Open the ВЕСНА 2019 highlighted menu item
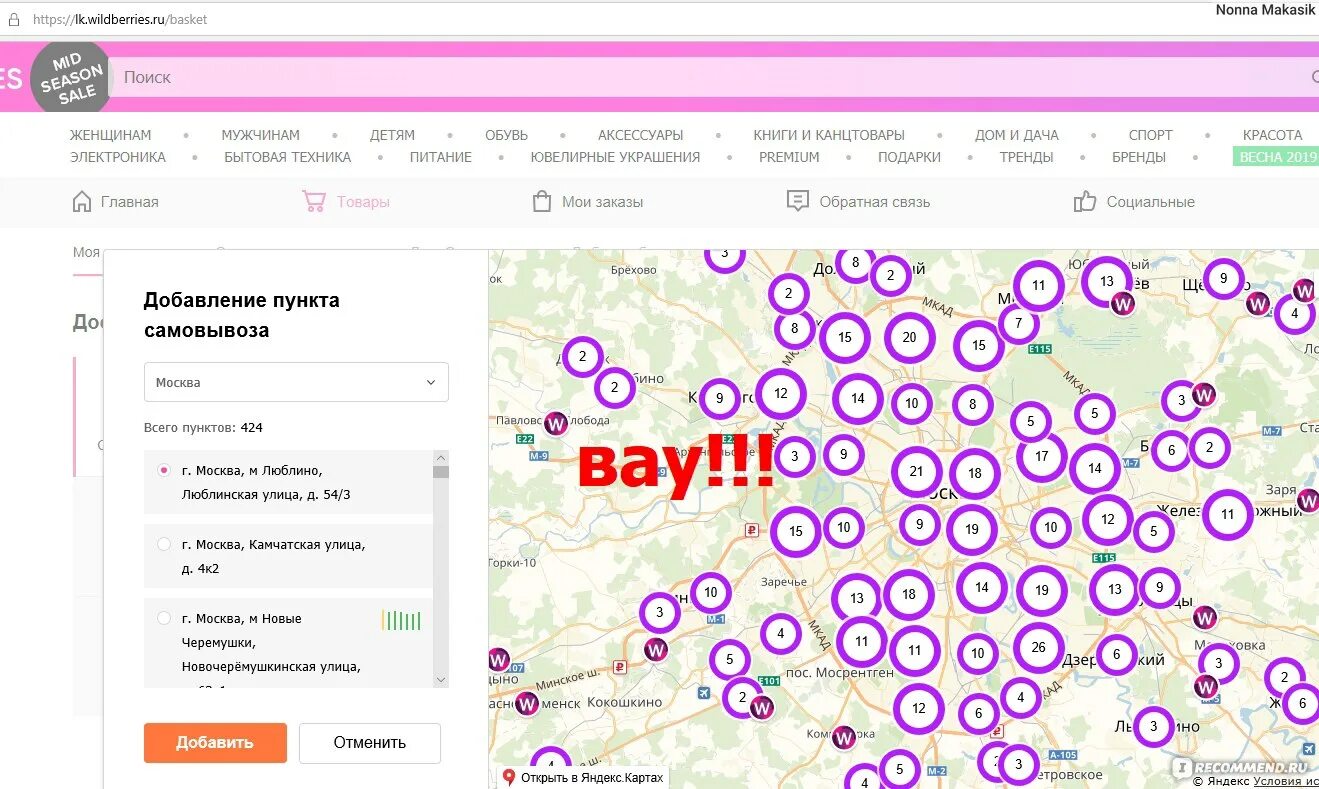Image resolution: width=1319 pixels, height=789 pixels. coord(1276,157)
